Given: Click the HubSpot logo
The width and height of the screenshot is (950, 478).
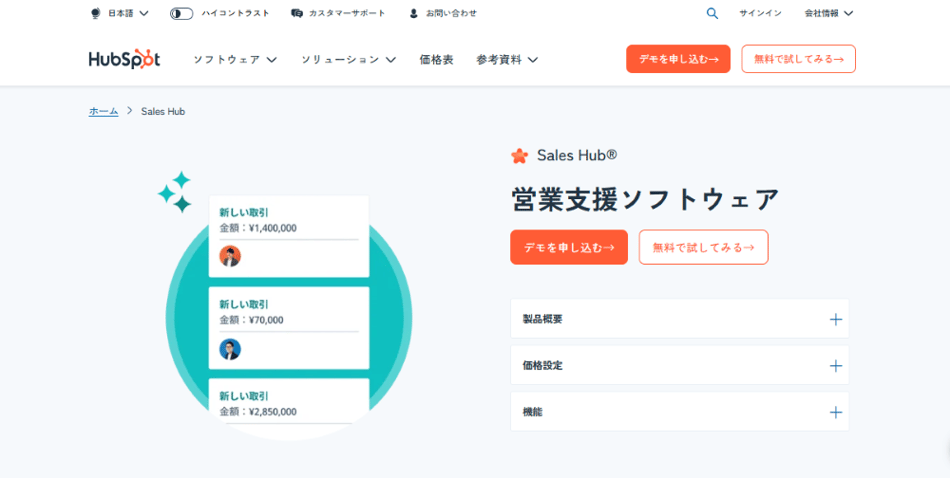Looking at the screenshot, I should [124, 59].
